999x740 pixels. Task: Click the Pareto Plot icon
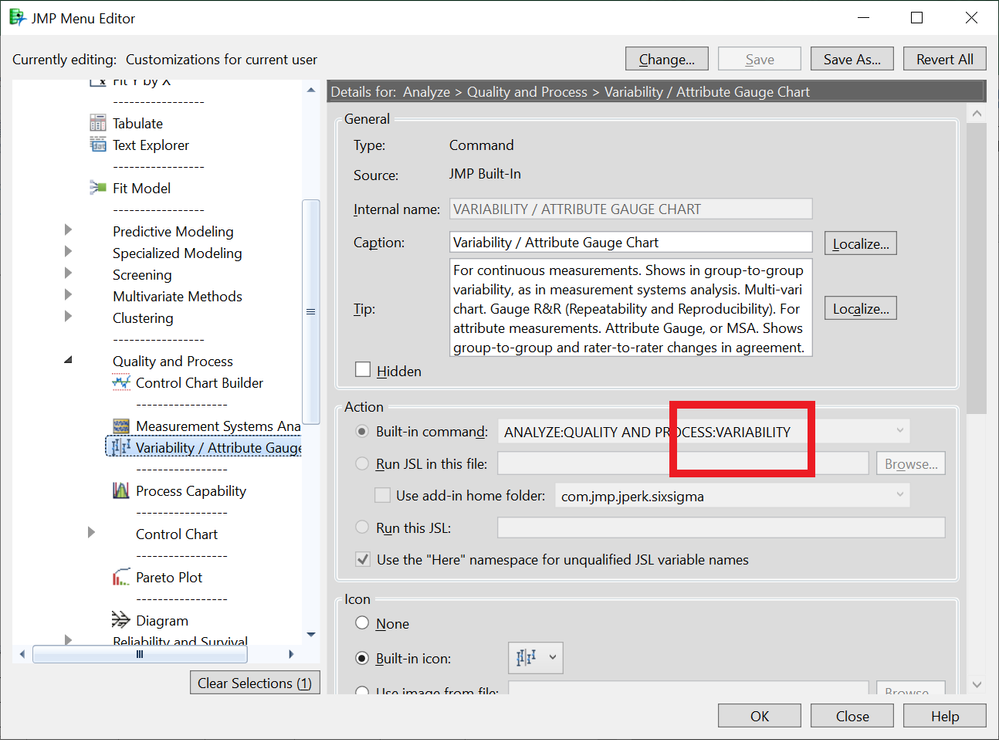coord(121,577)
